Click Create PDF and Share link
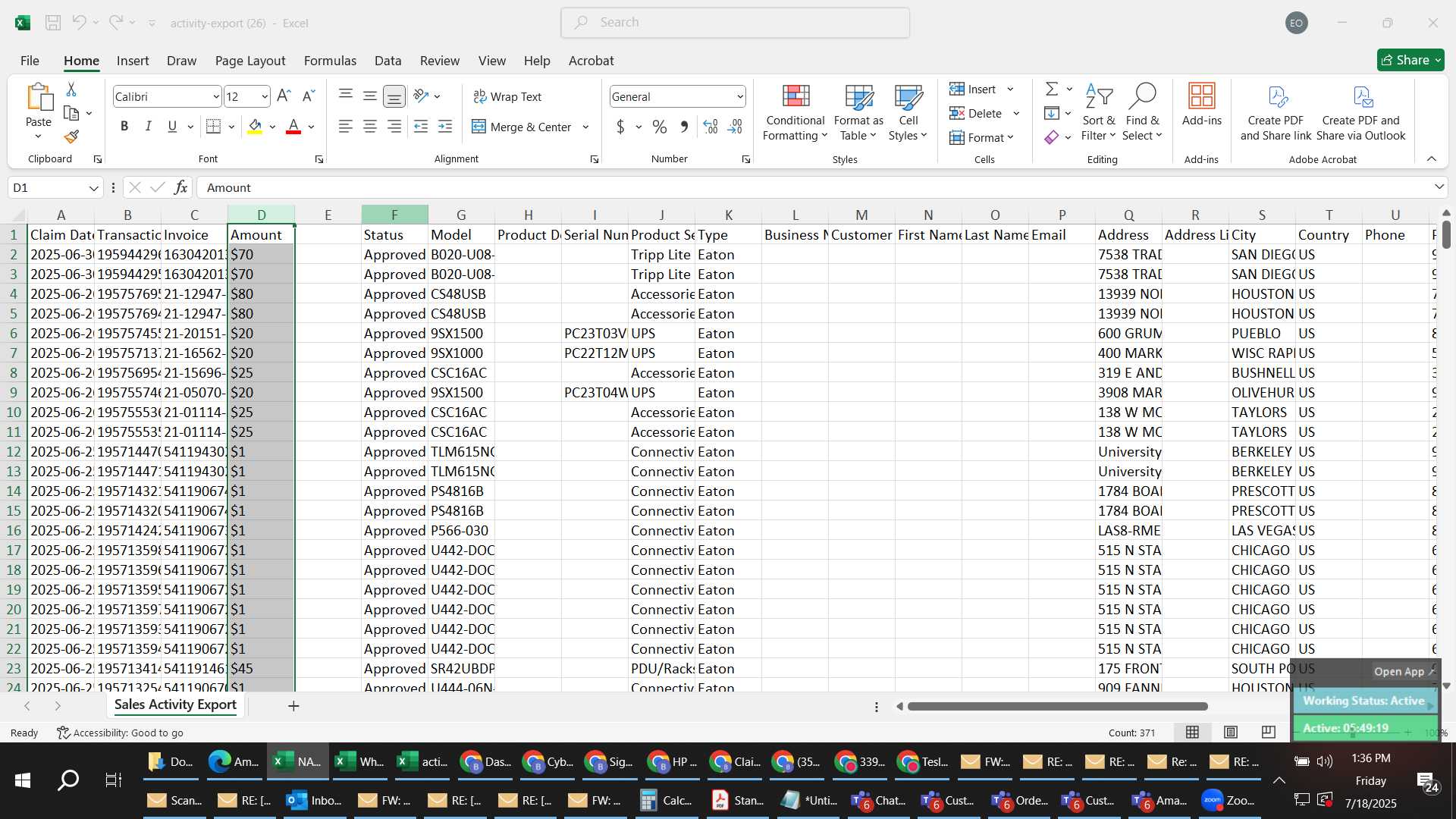 pyautogui.click(x=1276, y=112)
